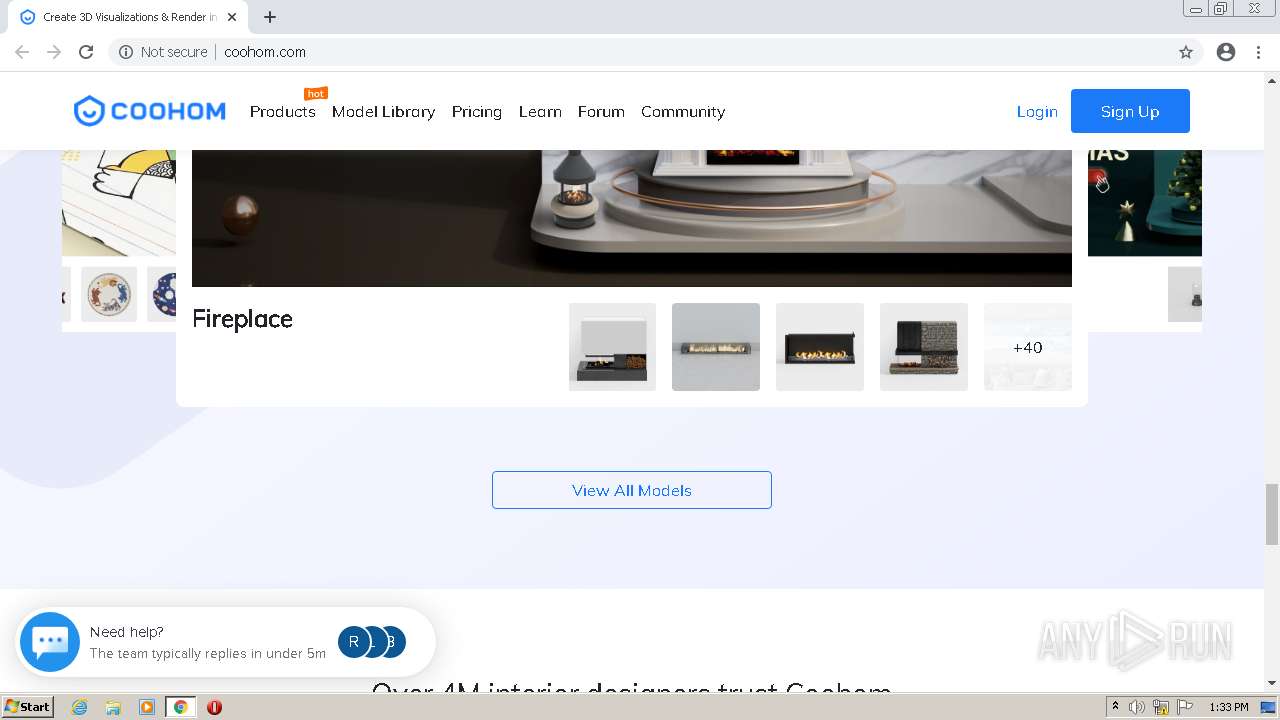
Task: Select the black glass fireplace thumbnail
Action: click(x=820, y=347)
